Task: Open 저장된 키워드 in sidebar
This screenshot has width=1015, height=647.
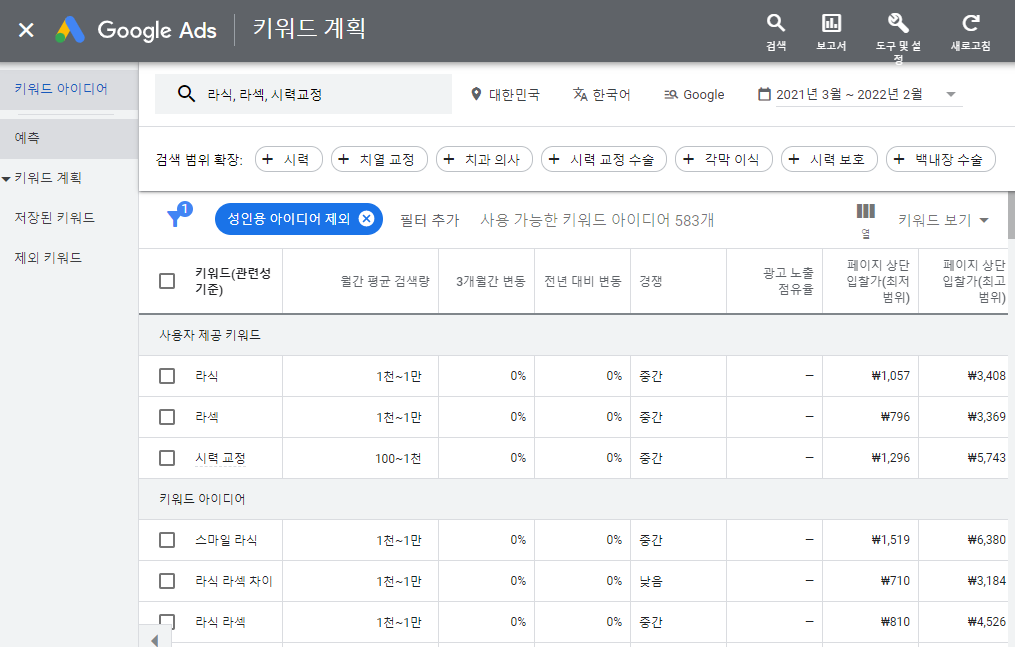Action: pos(55,217)
